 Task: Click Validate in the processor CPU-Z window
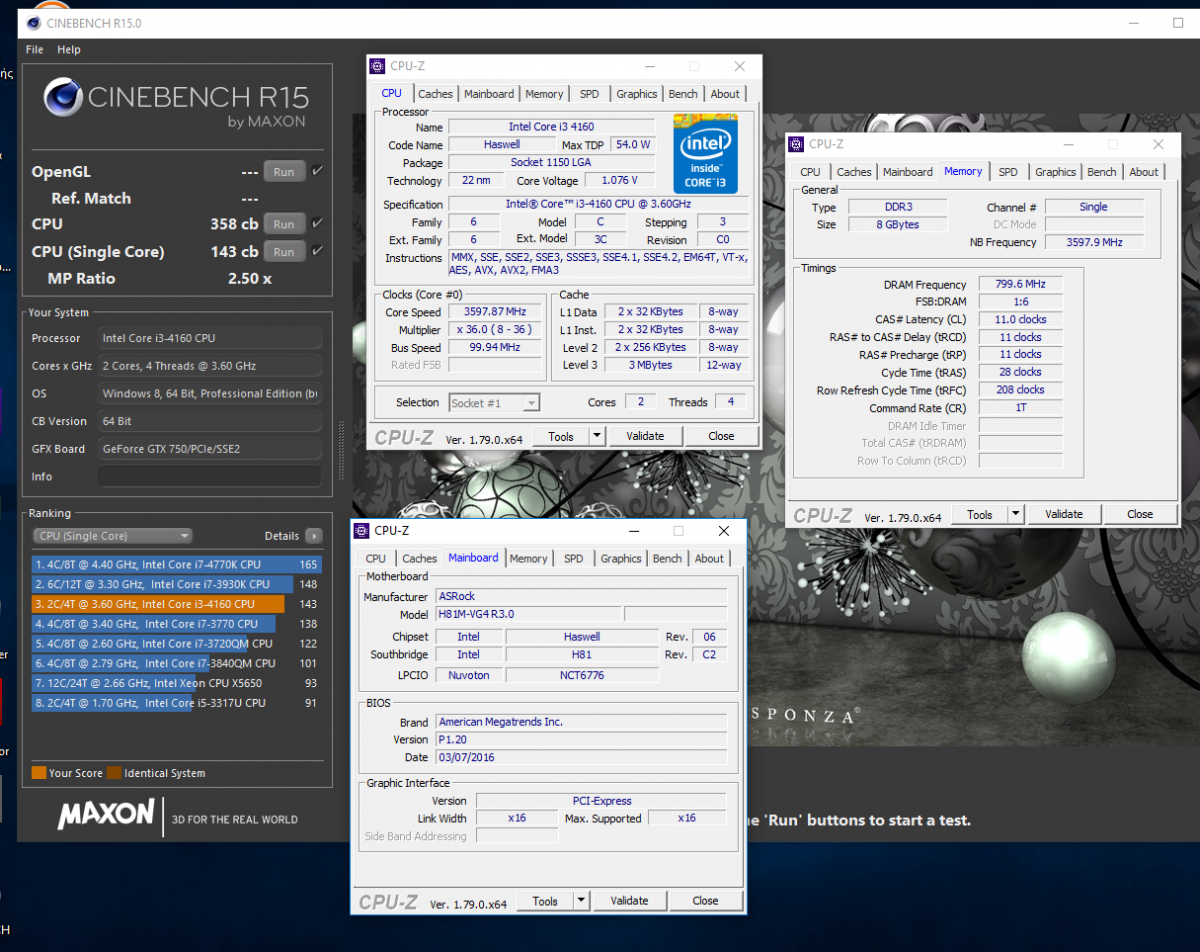pos(645,436)
